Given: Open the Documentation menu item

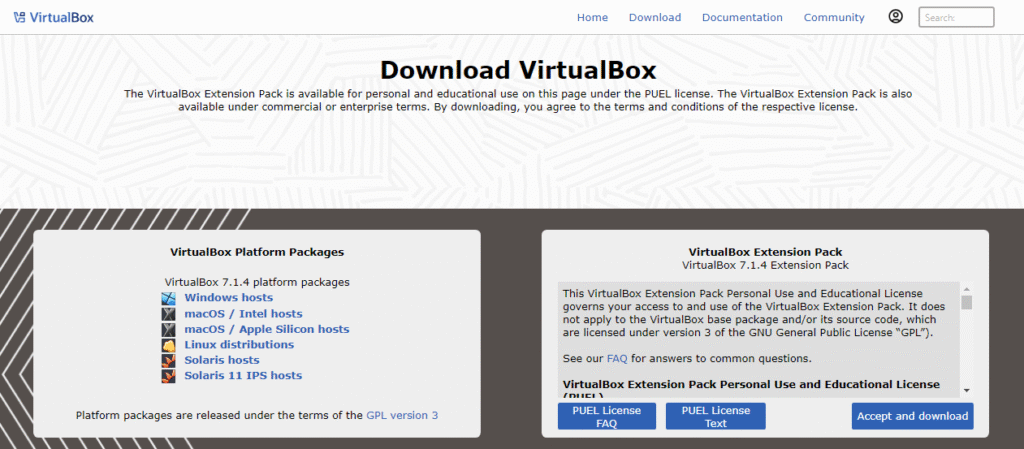Looking at the screenshot, I should [742, 18].
